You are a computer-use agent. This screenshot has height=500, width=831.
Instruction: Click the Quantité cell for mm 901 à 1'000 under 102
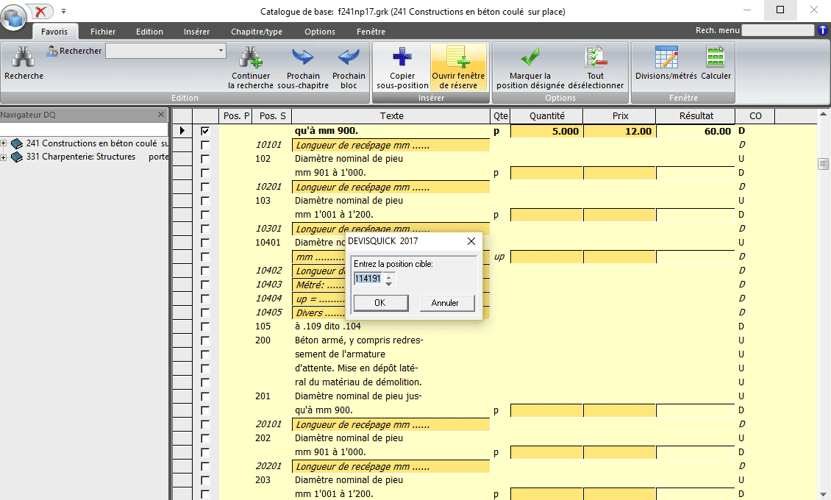click(546, 173)
